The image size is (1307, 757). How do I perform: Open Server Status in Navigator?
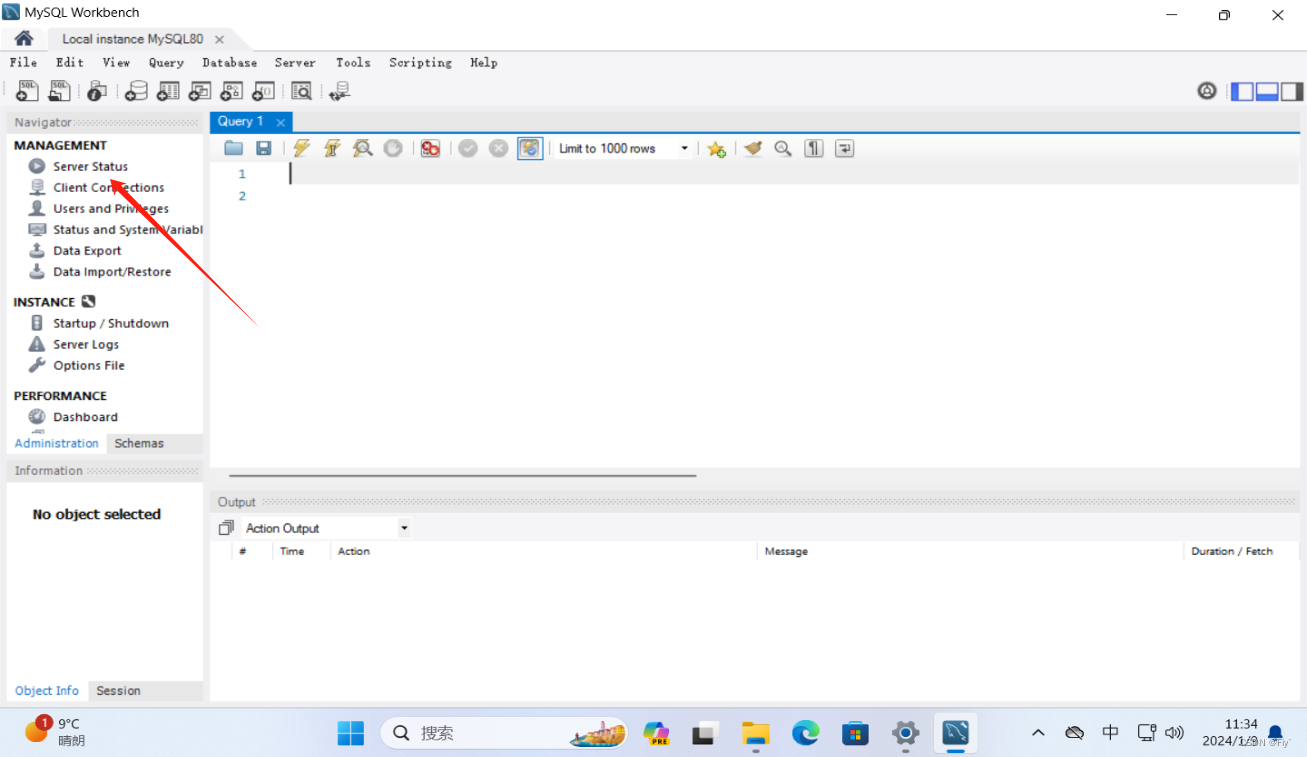(x=90, y=166)
